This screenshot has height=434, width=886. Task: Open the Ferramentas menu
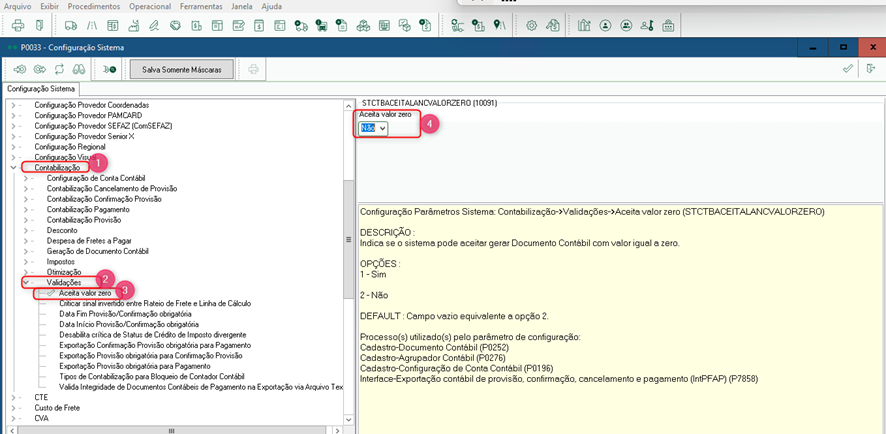coord(200,6)
